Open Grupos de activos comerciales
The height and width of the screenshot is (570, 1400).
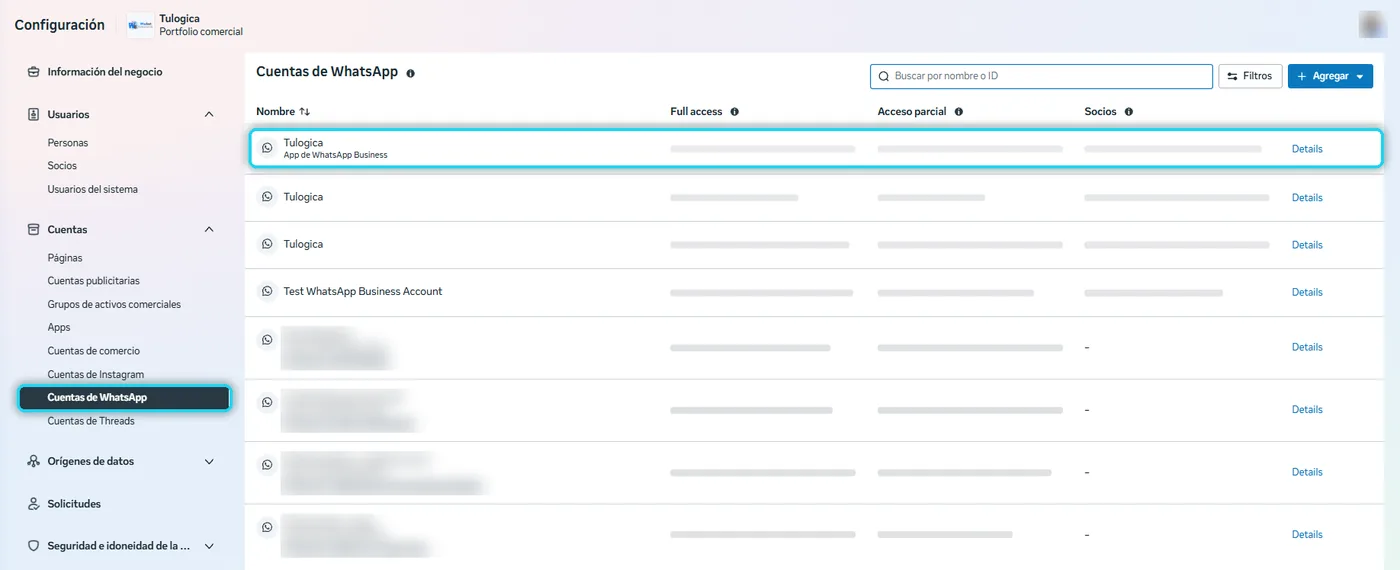(114, 304)
